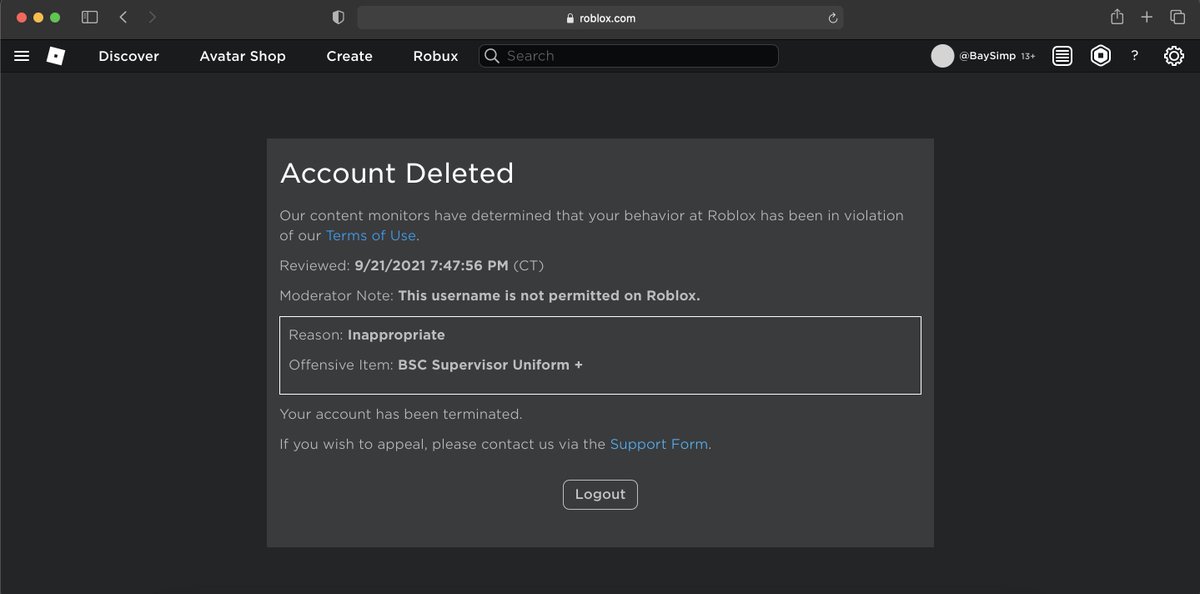The image size is (1200, 594).
Task: Click the help question mark icon
Action: 1134,56
